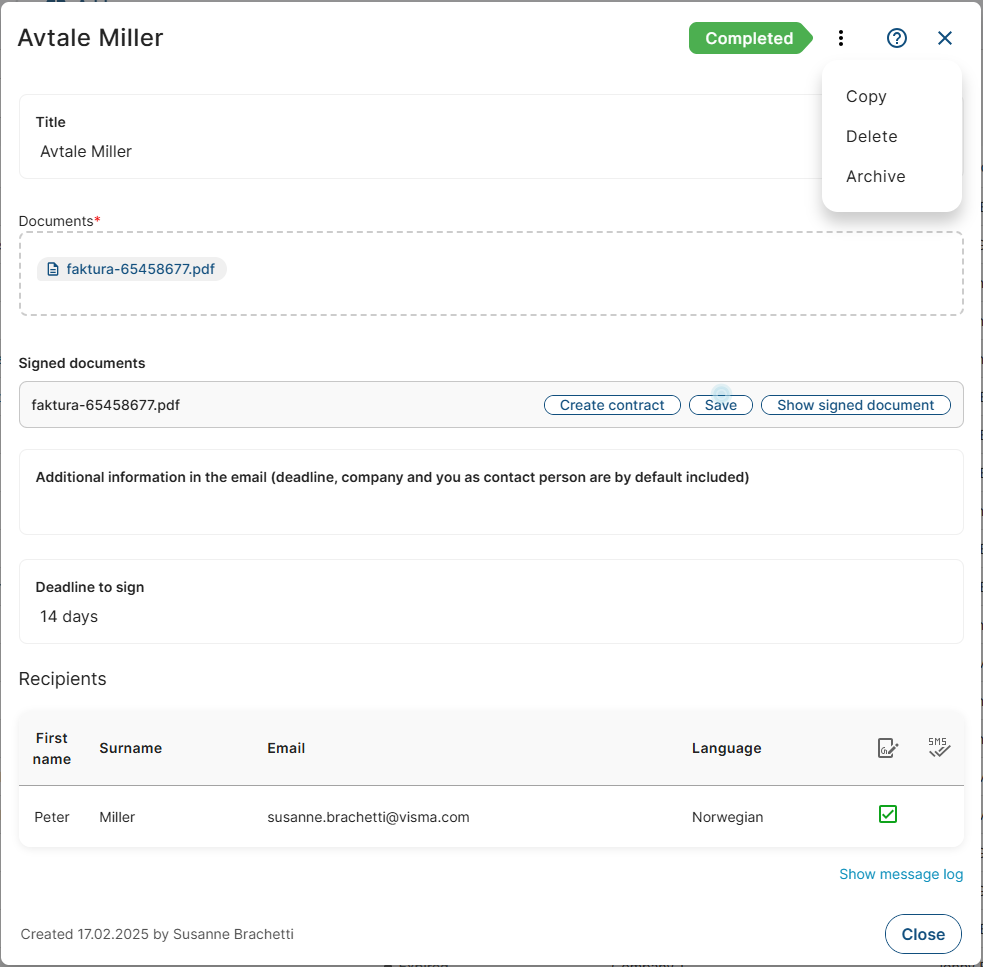Click the help question mark icon
This screenshot has height=967, width=983.
tap(897, 38)
